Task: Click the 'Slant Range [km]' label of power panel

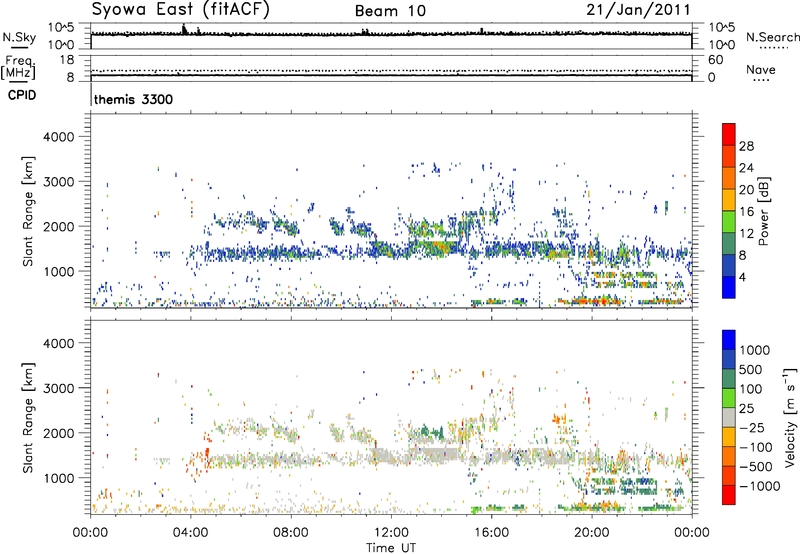Action: [x=28, y=211]
